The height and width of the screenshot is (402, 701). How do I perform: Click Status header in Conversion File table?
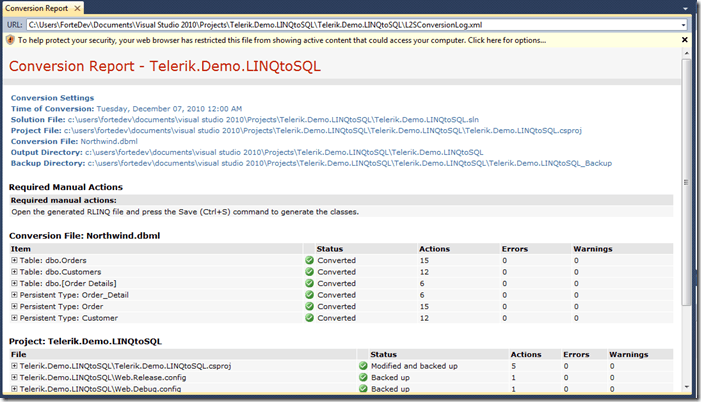[330, 249]
